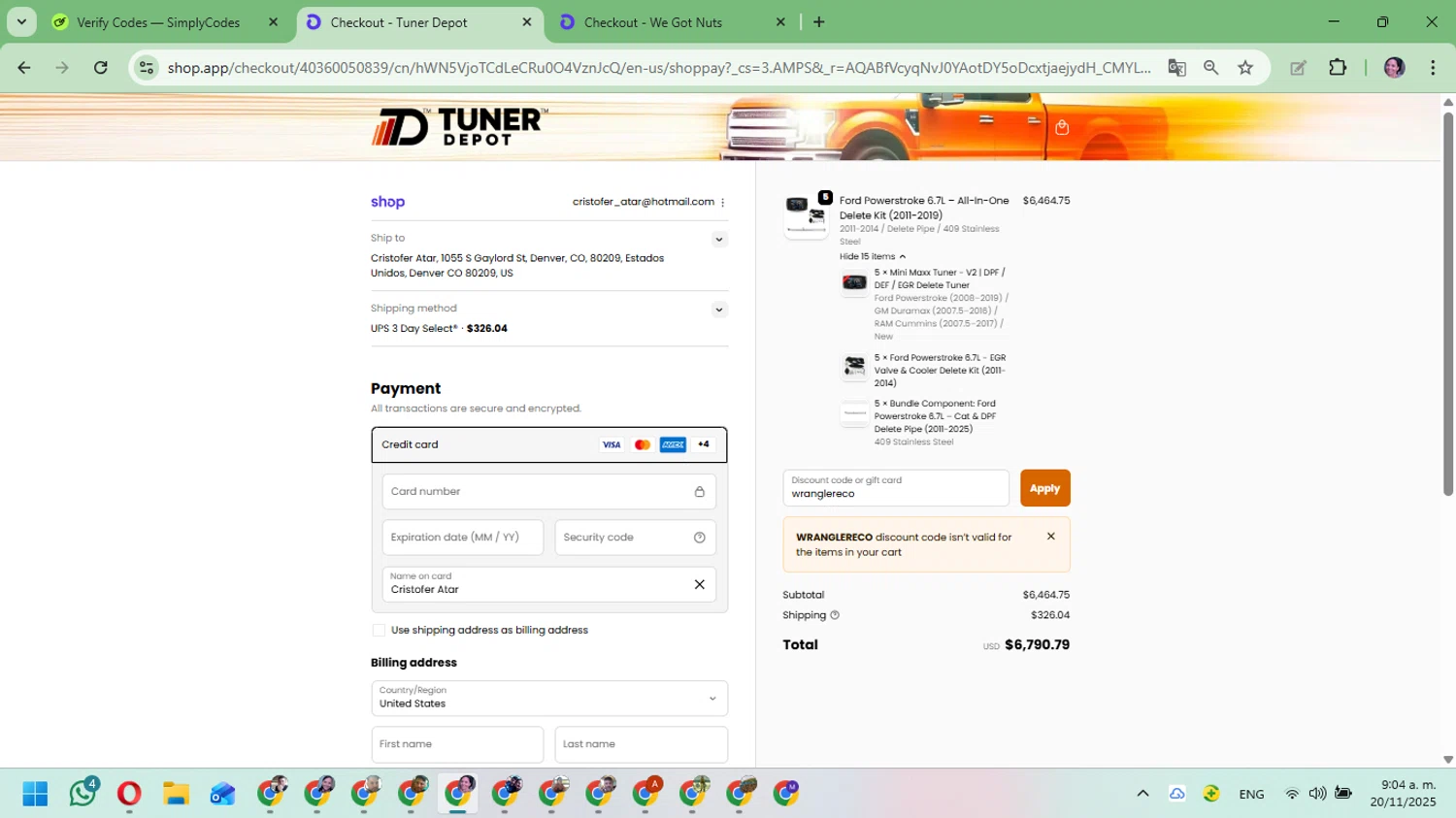This screenshot has height=818, width=1456.
Task: Open a new browser tab
Action: [x=819, y=22]
